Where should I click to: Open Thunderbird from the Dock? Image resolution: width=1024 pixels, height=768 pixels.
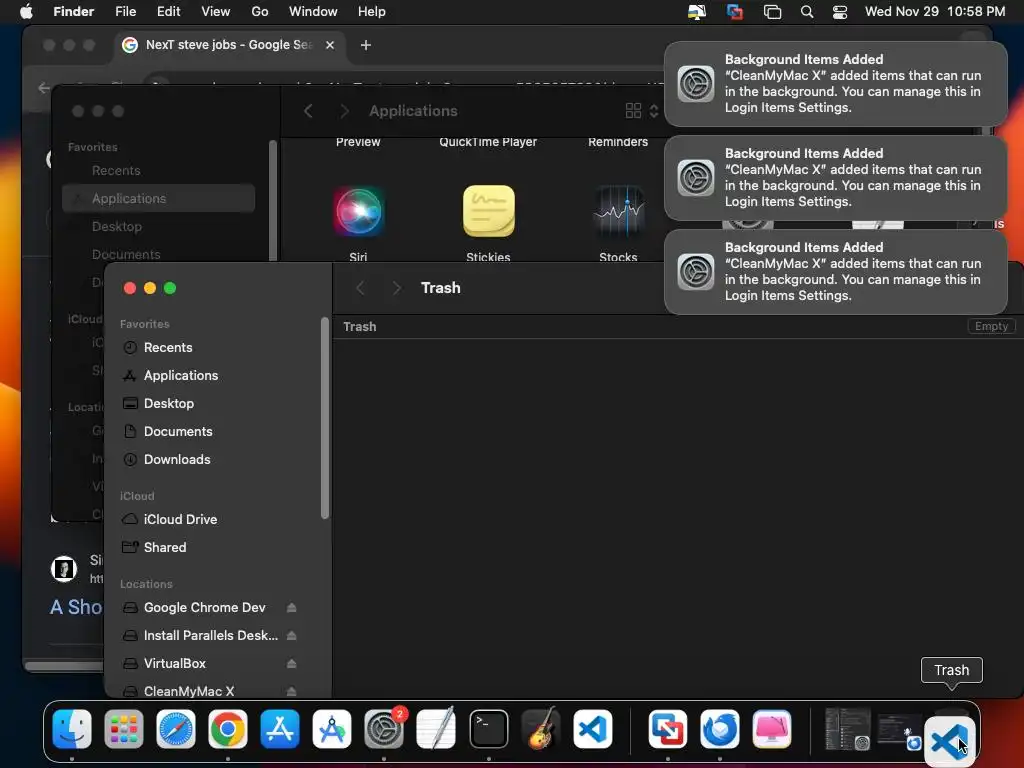click(720, 729)
